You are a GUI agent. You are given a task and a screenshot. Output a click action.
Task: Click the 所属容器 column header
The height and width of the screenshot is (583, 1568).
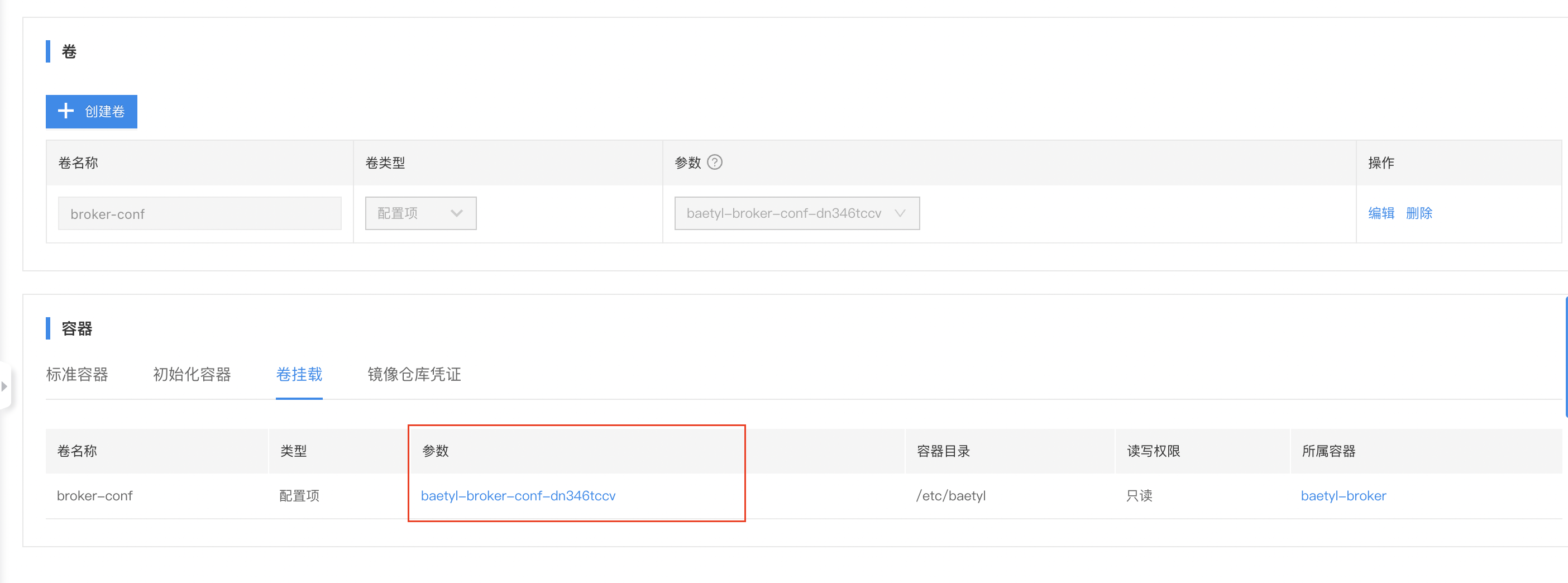tap(1329, 451)
